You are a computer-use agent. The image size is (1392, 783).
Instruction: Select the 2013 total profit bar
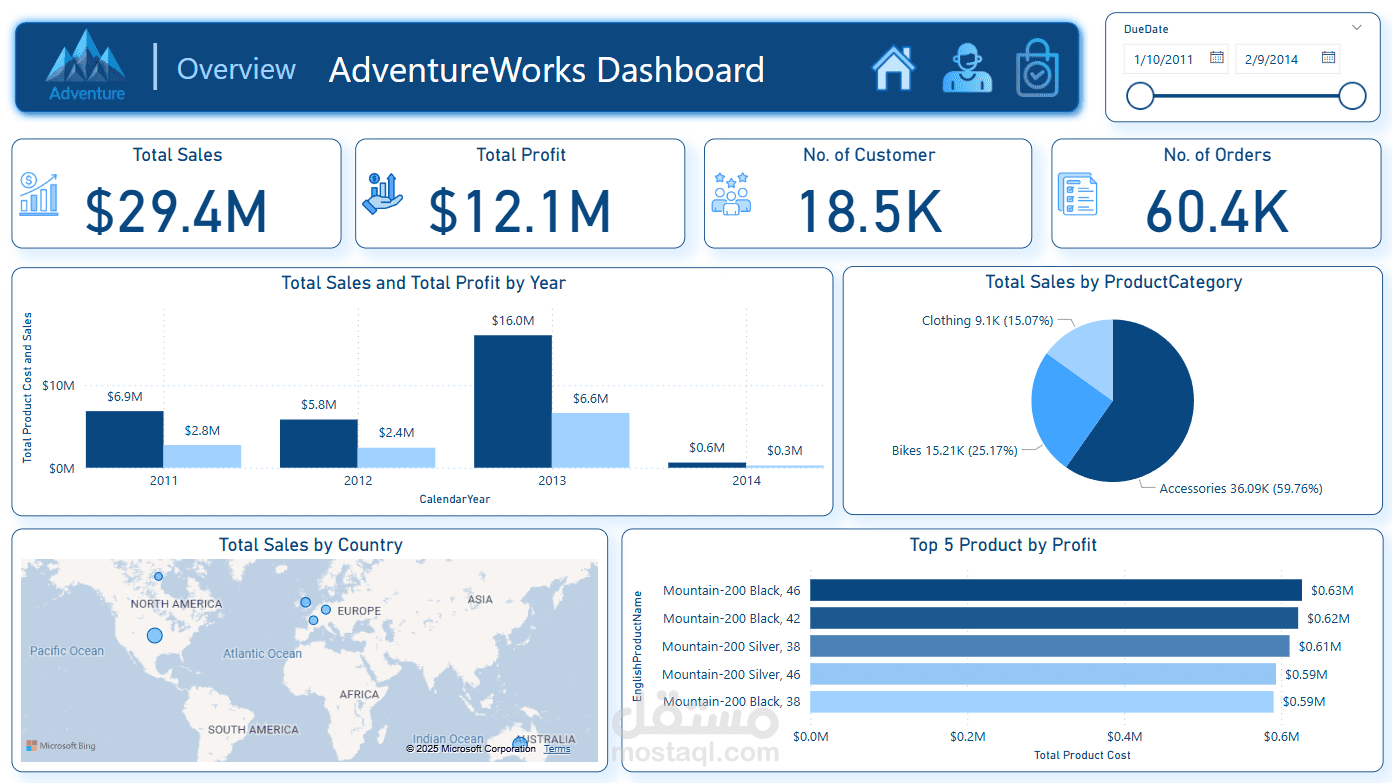591,440
